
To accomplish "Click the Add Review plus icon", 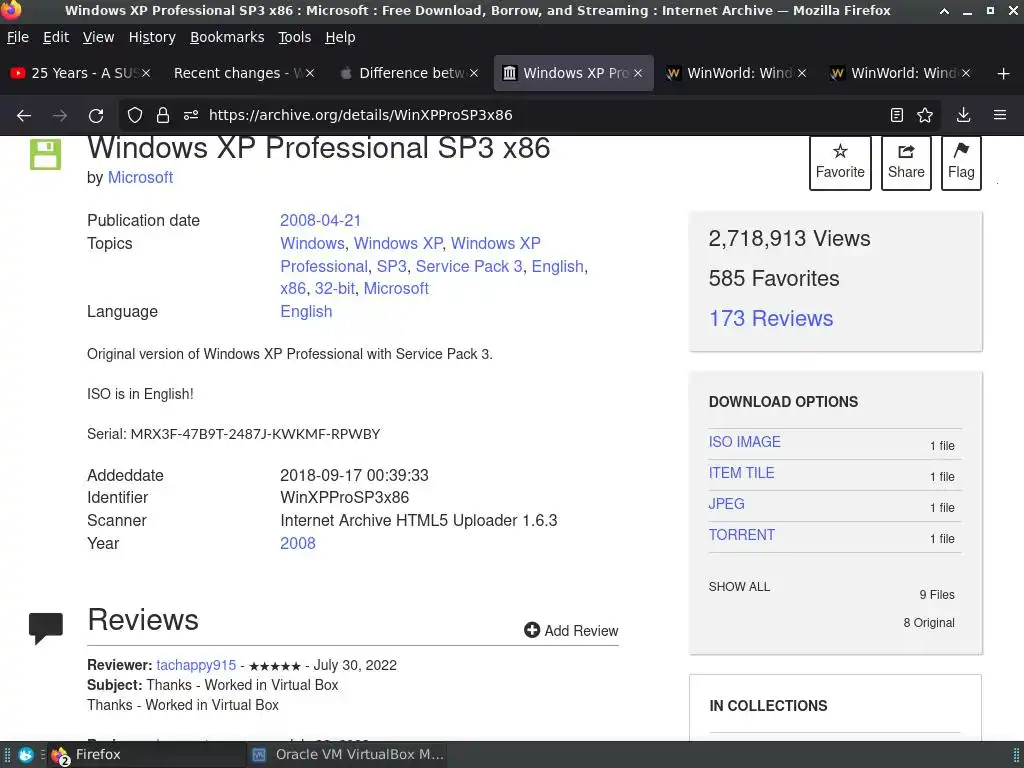I will point(532,630).
